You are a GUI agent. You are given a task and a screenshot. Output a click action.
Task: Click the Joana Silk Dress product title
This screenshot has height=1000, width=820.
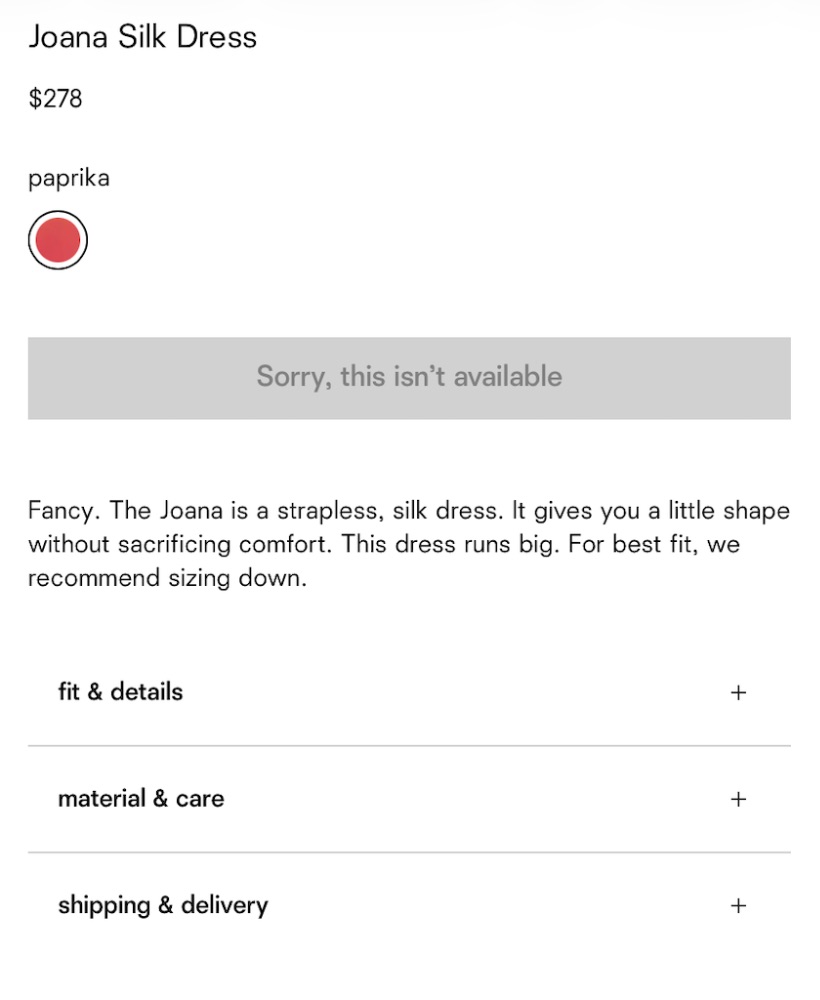pyautogui.click(x=143, y=37)
